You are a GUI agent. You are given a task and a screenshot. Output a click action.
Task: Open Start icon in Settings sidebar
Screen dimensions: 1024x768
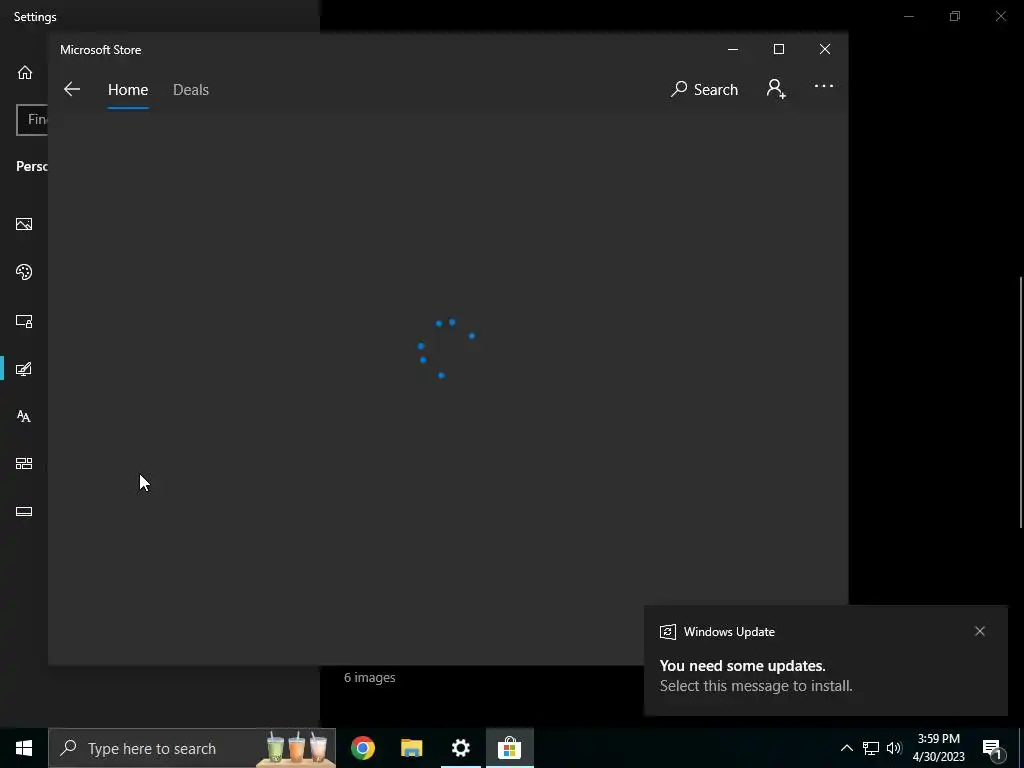click(24, 464)
